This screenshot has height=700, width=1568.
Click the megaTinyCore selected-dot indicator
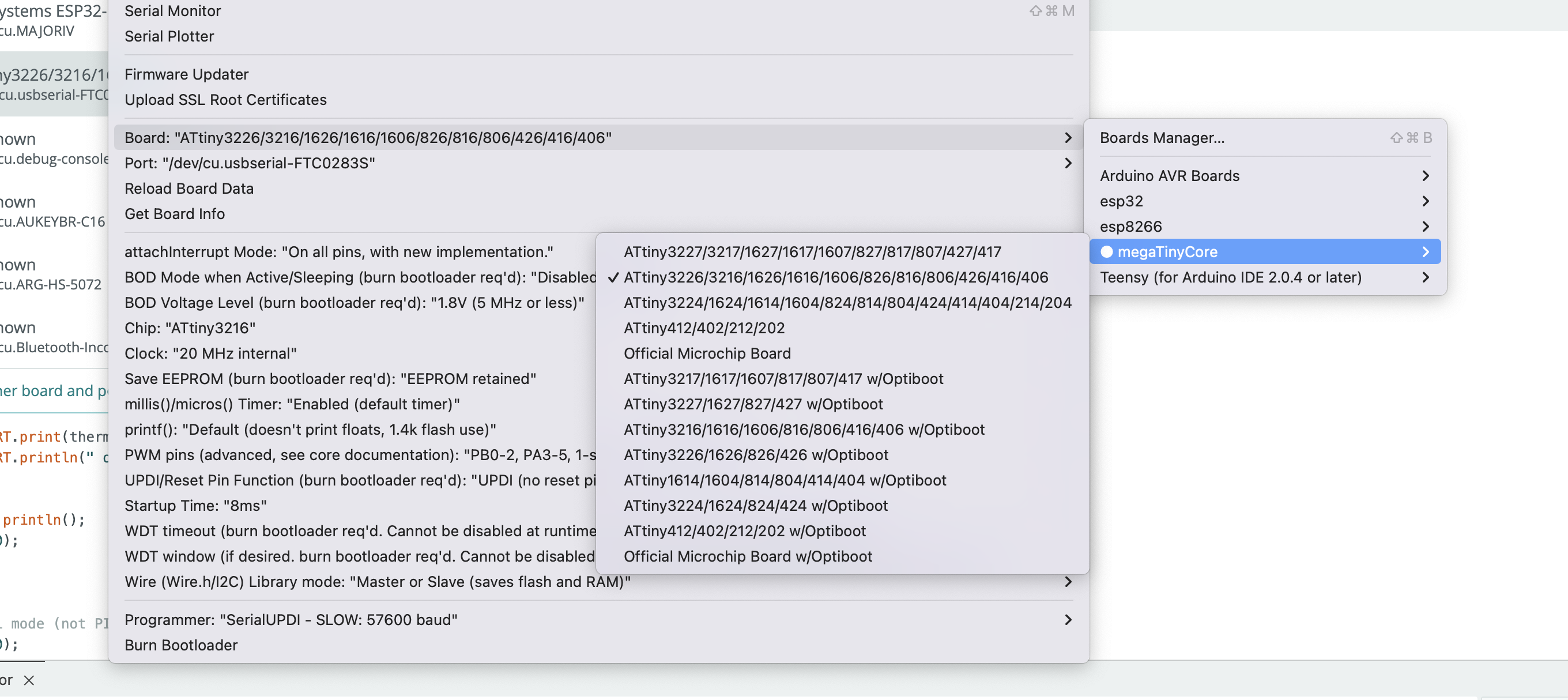1107,252
